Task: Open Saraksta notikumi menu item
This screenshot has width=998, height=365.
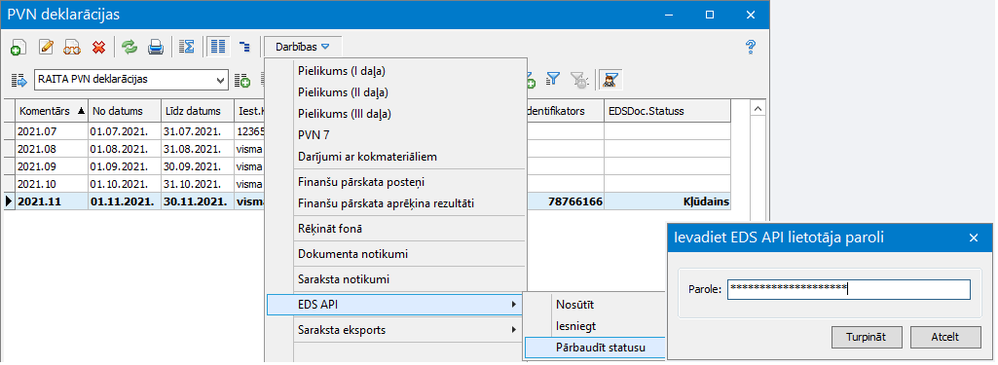Action: (x=344, y=279)
